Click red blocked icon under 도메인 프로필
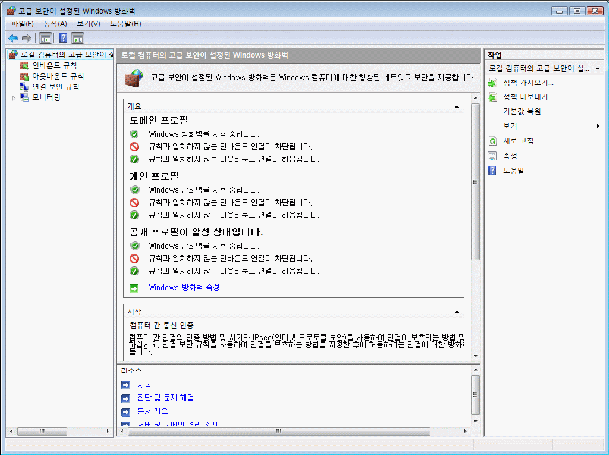609x455 pixels. click(x=134, y=146)
